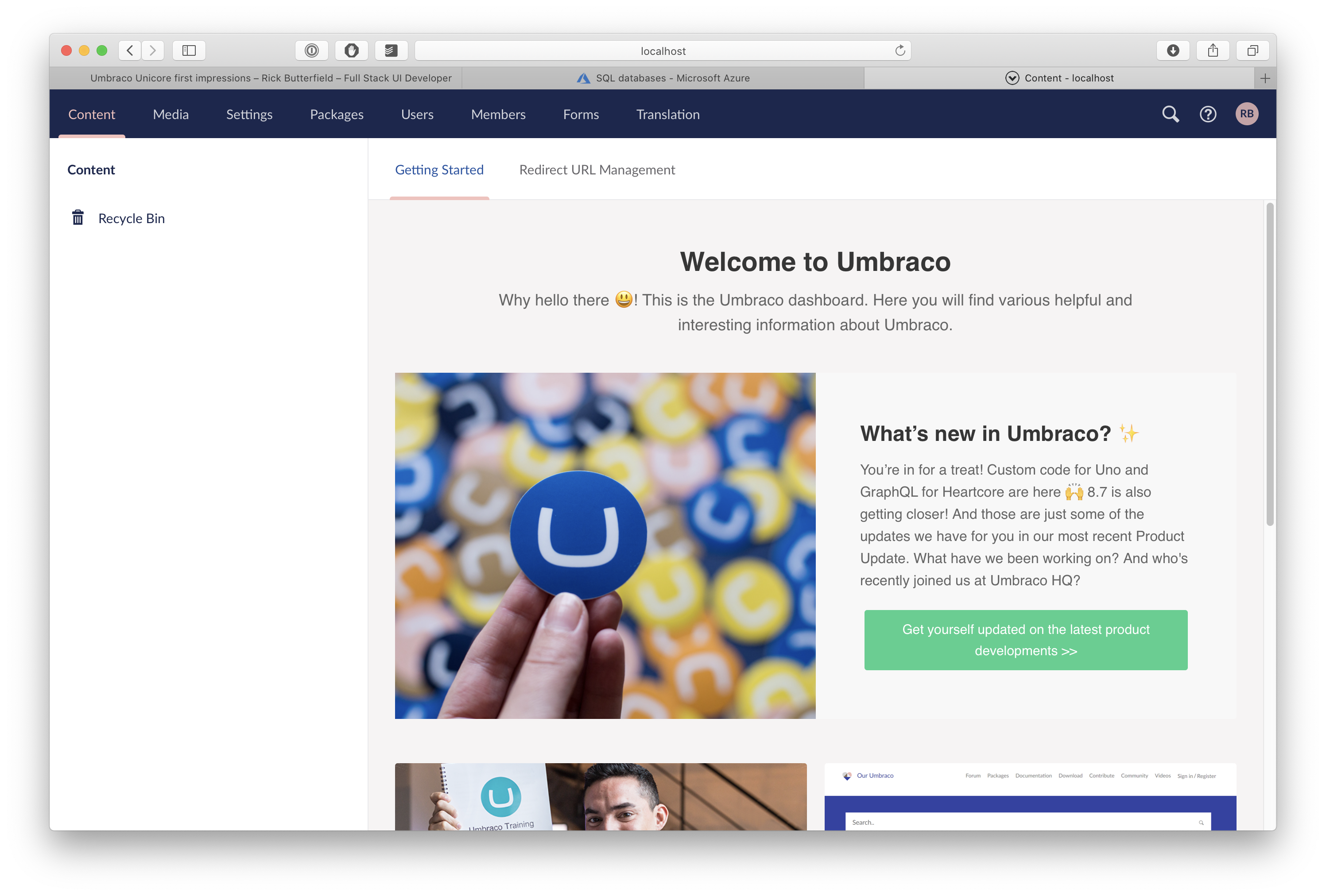This screenshot has height=896, width=1326.
Task: Open Umbraco help with the question mark icon
Action: click(x=1208, y=113)
